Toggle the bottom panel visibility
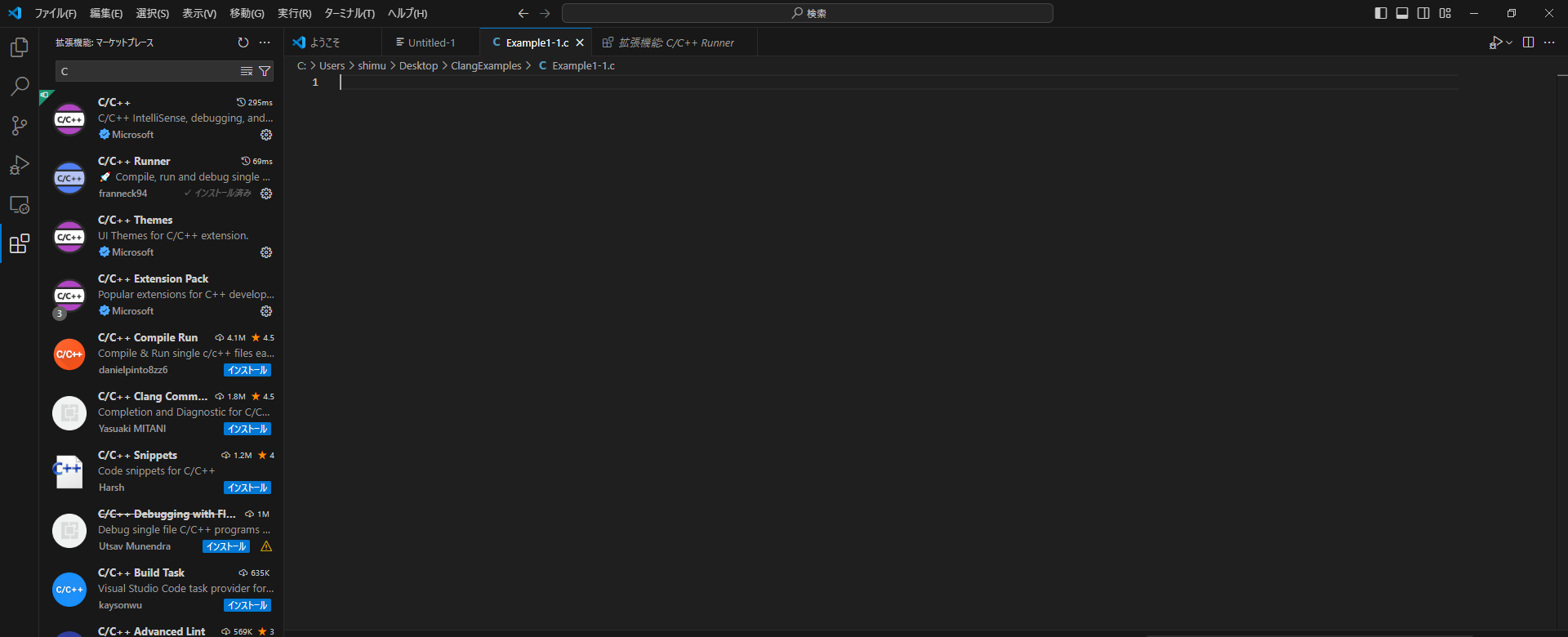 1402,13
